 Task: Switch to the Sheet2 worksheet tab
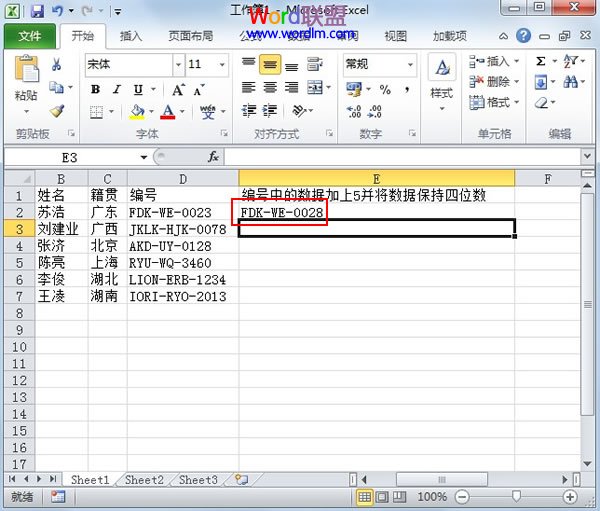coord(144,480)
